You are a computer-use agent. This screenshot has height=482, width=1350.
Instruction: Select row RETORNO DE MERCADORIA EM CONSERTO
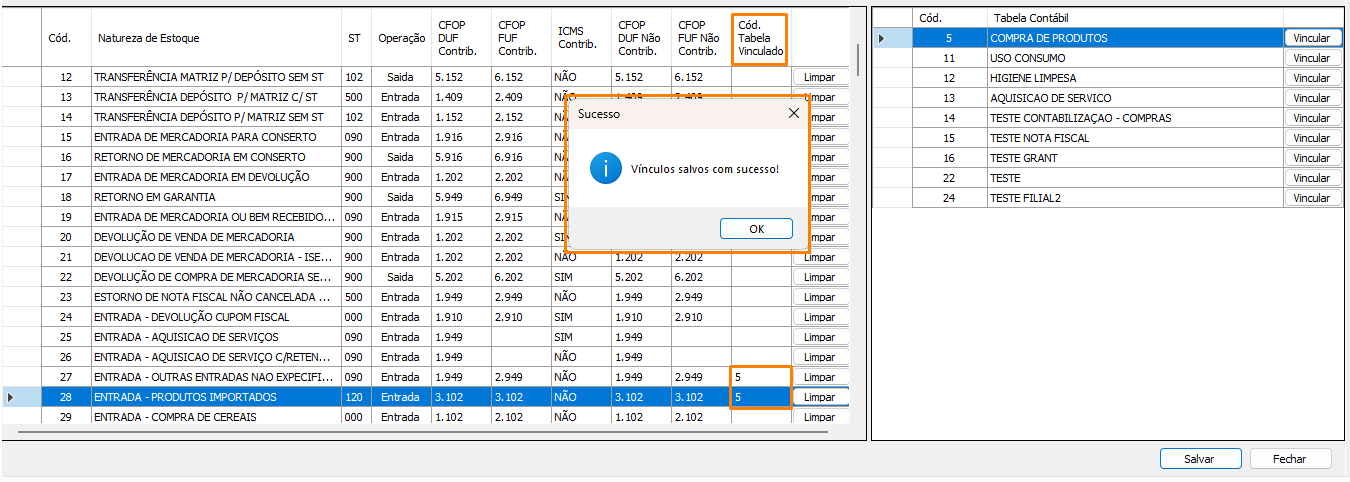coord(424,157)
